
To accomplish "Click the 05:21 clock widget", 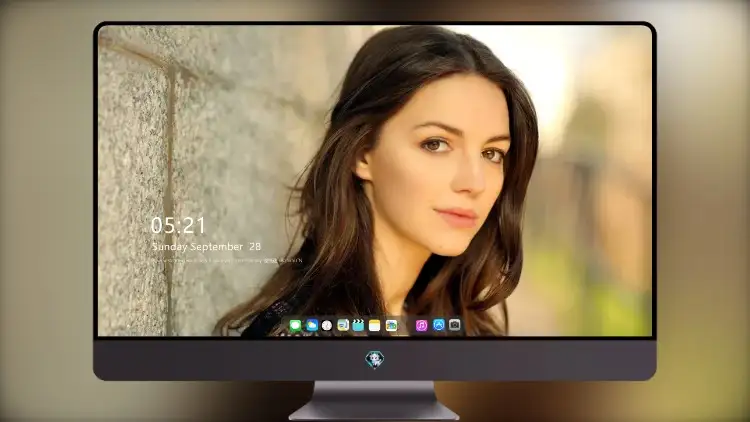I will 178,225.
